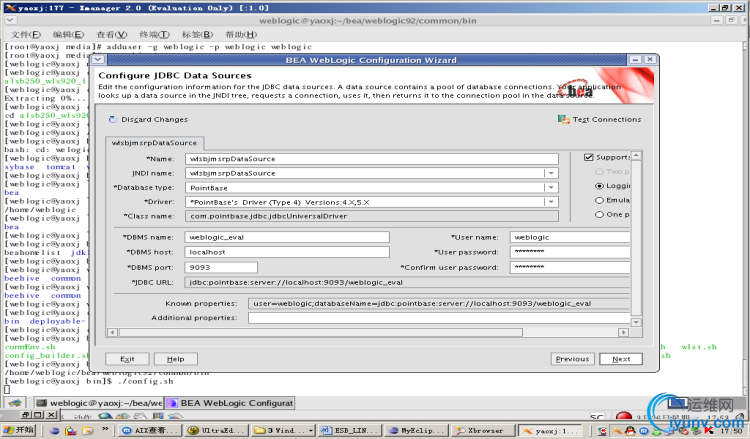Click the Confirm user password field
The image size is (750, 439).
click(x=570, y=267)
